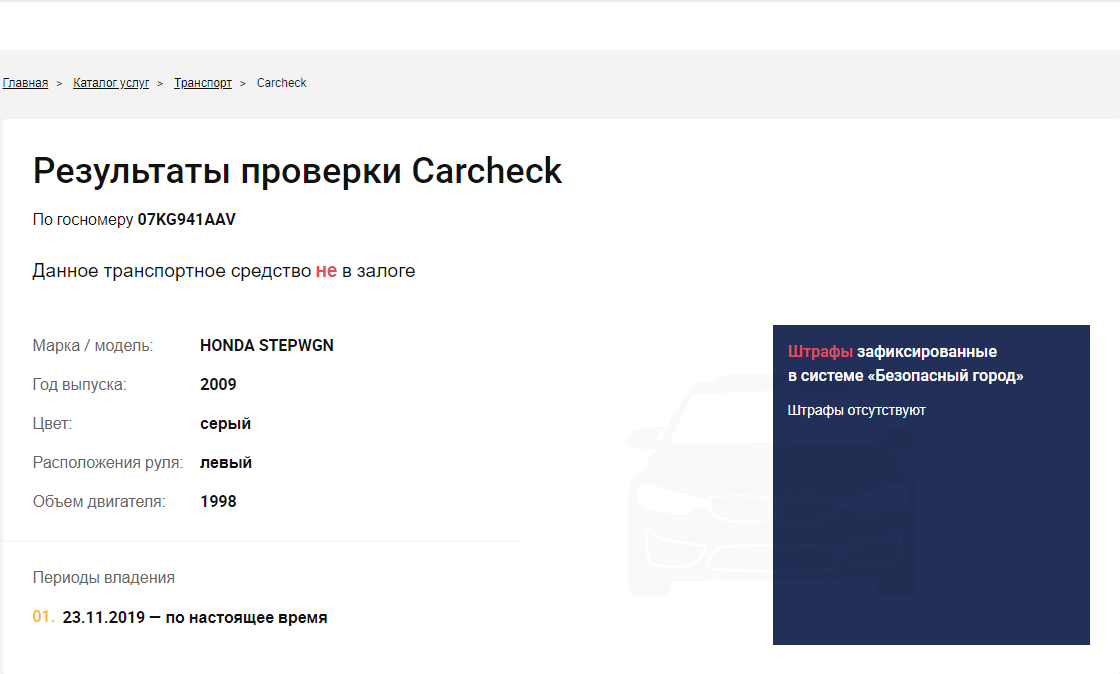Click the Штрафы отсутствуют message
The image size is (1120, 674).
[856, 411]
